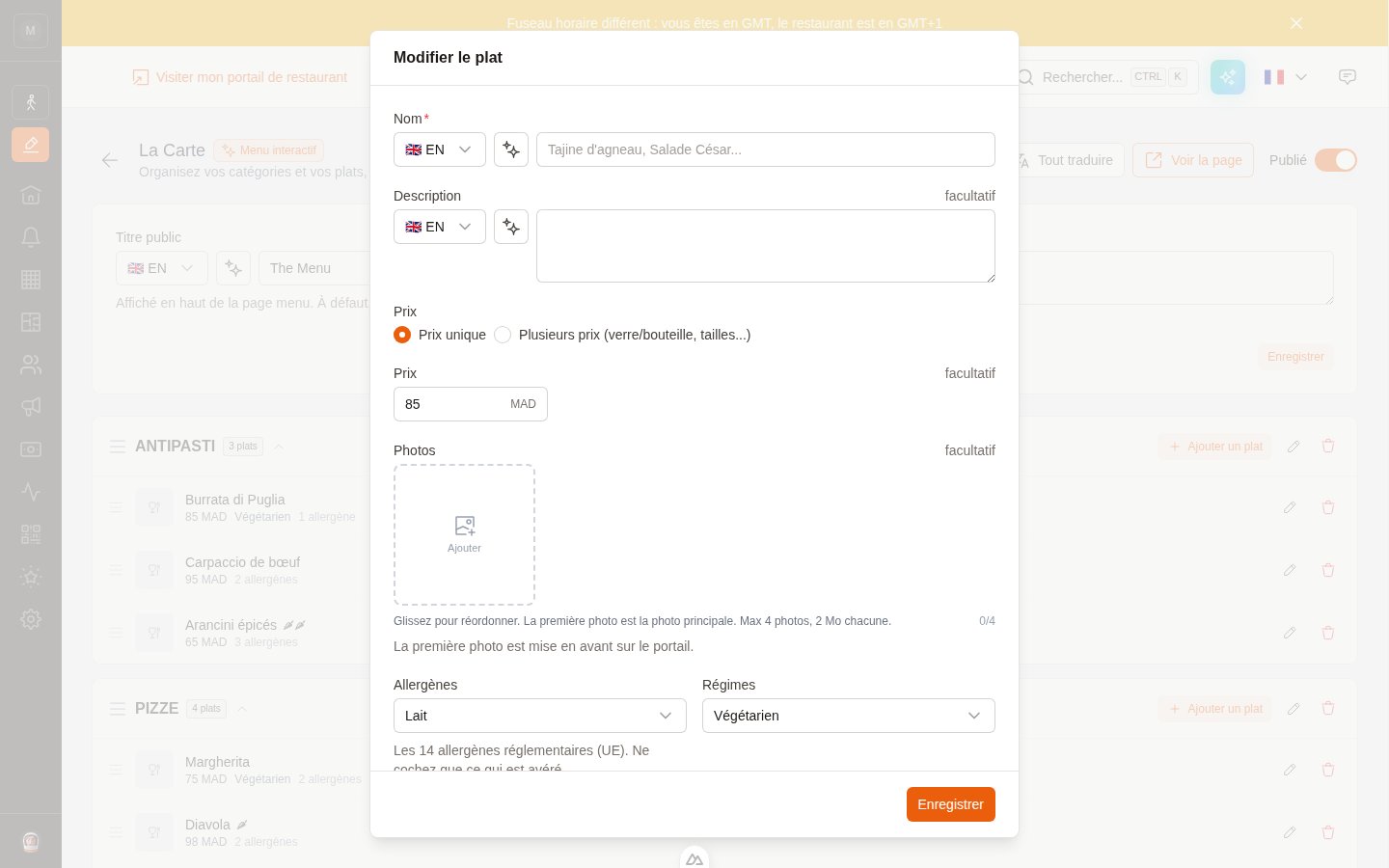The height and width of the screenshot is (868, 1389).
Task: Open the customers people icon in sidebar
Action: (x=31, y=365)
